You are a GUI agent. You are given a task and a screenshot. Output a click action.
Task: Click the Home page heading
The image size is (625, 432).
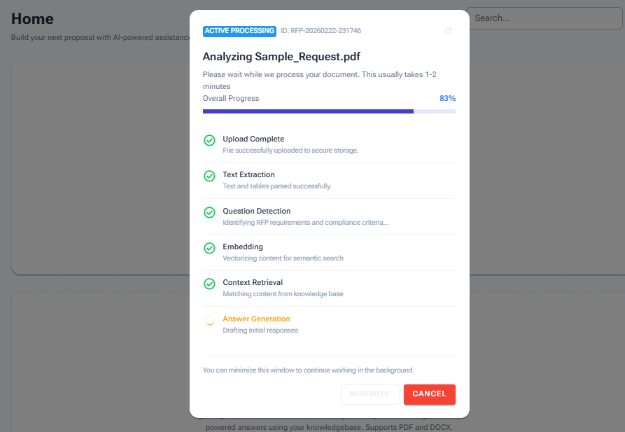pos(33,19)
